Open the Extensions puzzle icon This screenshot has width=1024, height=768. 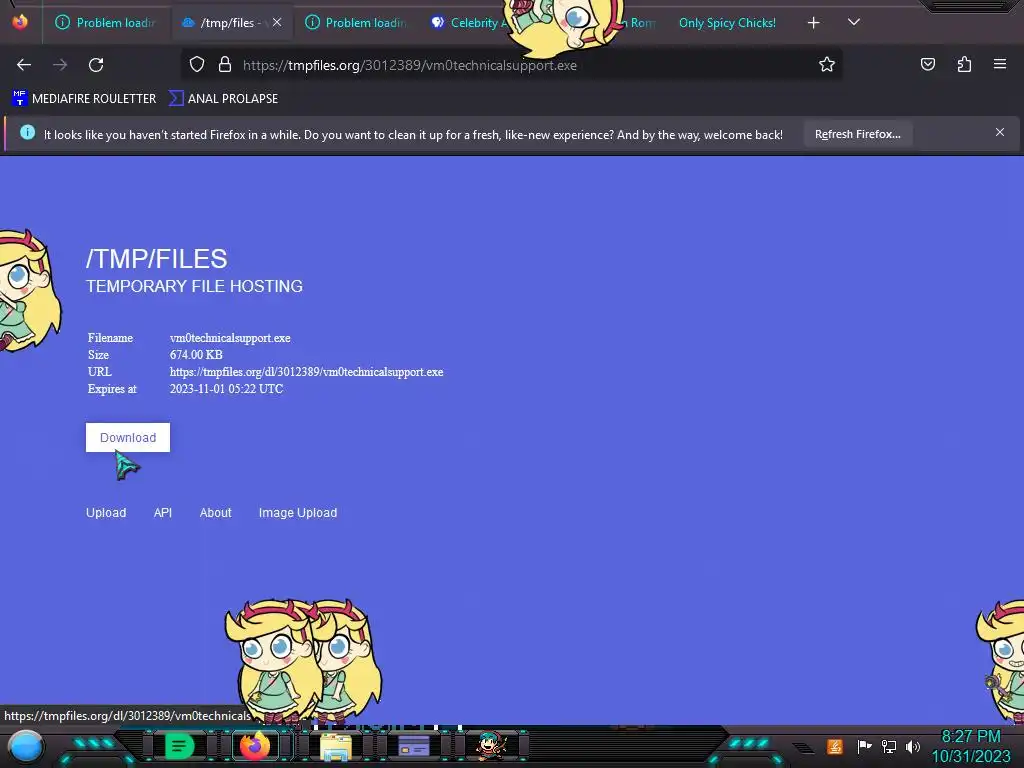(x=964, y=64)
